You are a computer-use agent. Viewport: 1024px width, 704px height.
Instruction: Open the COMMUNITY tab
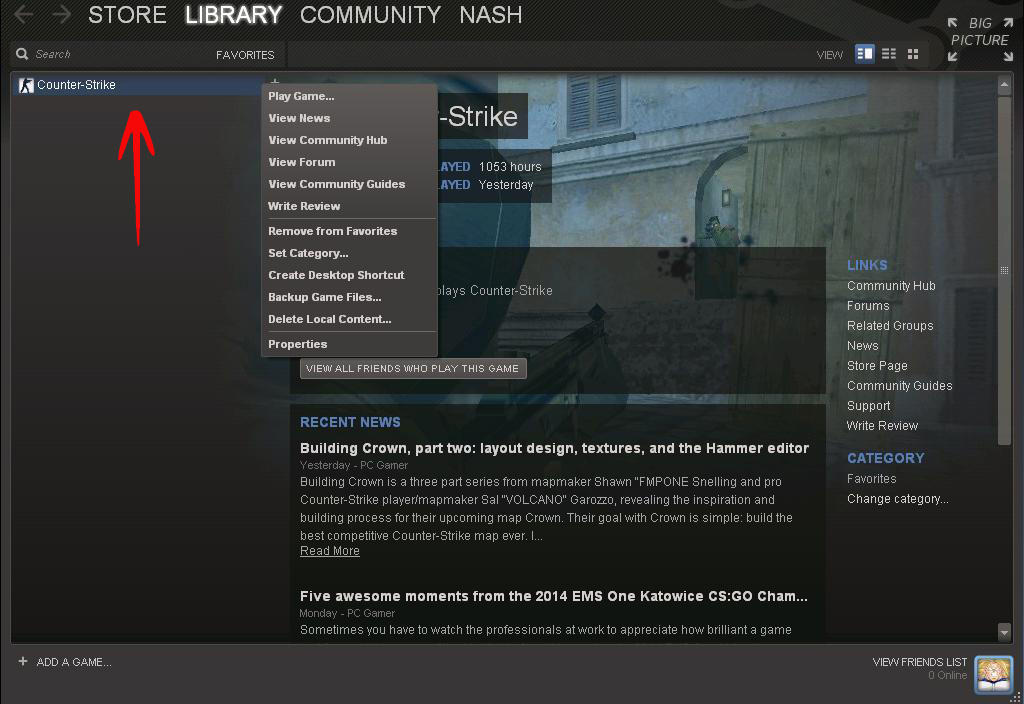click(370, 14)
